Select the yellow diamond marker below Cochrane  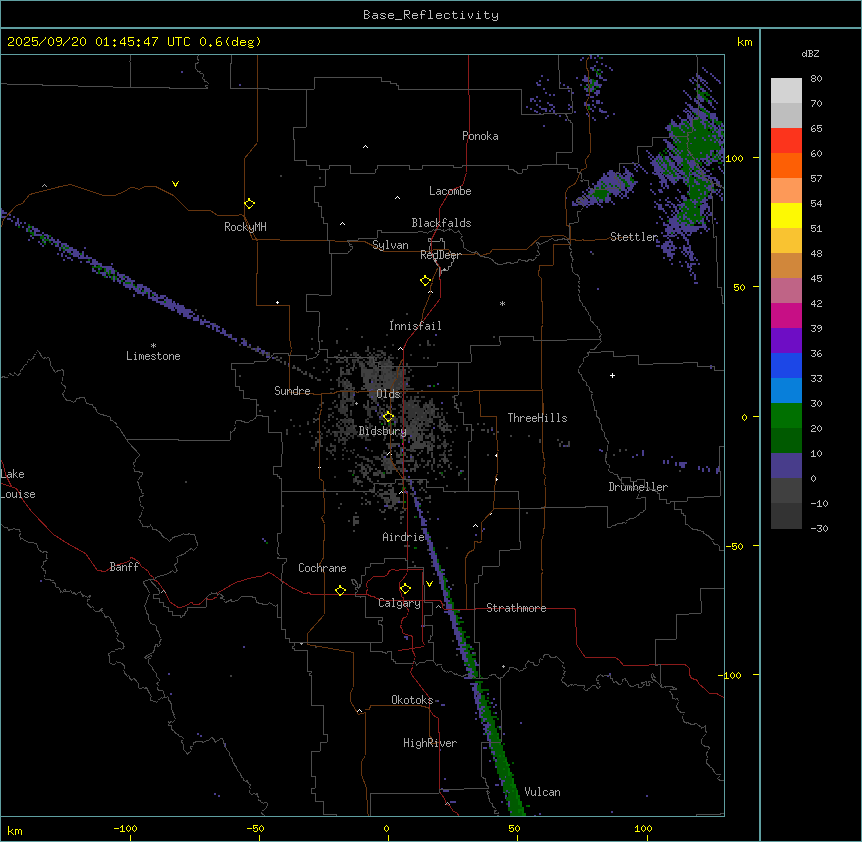[340, 590]
